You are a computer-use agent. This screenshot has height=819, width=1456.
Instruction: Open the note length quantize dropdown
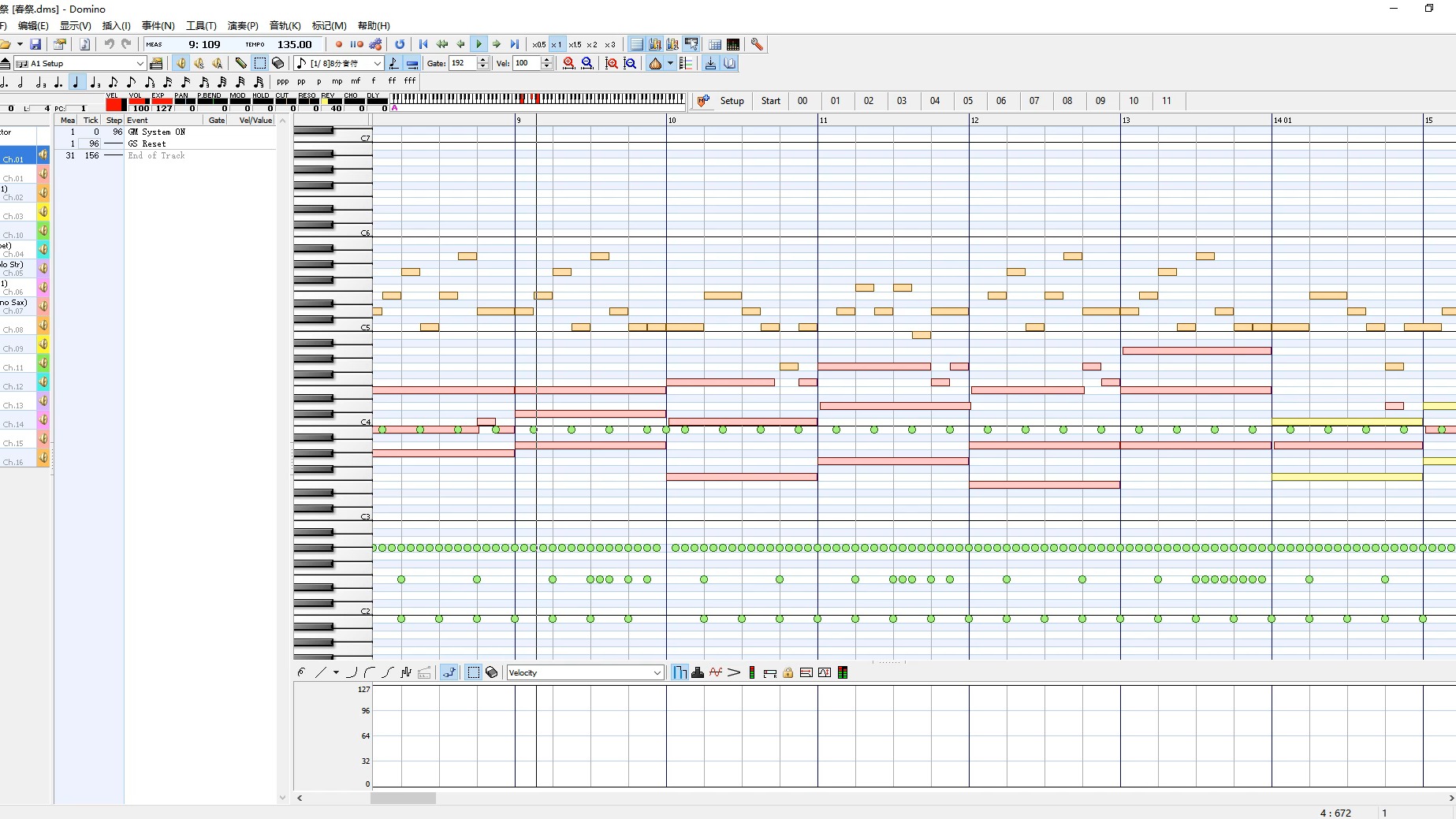[x=378, y=64]
